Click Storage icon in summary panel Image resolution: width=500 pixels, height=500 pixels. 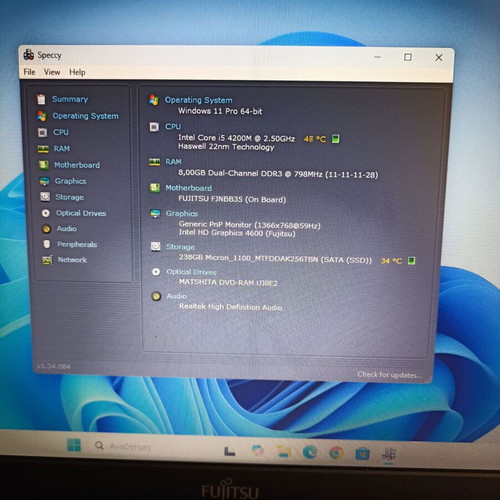[155, 247]
